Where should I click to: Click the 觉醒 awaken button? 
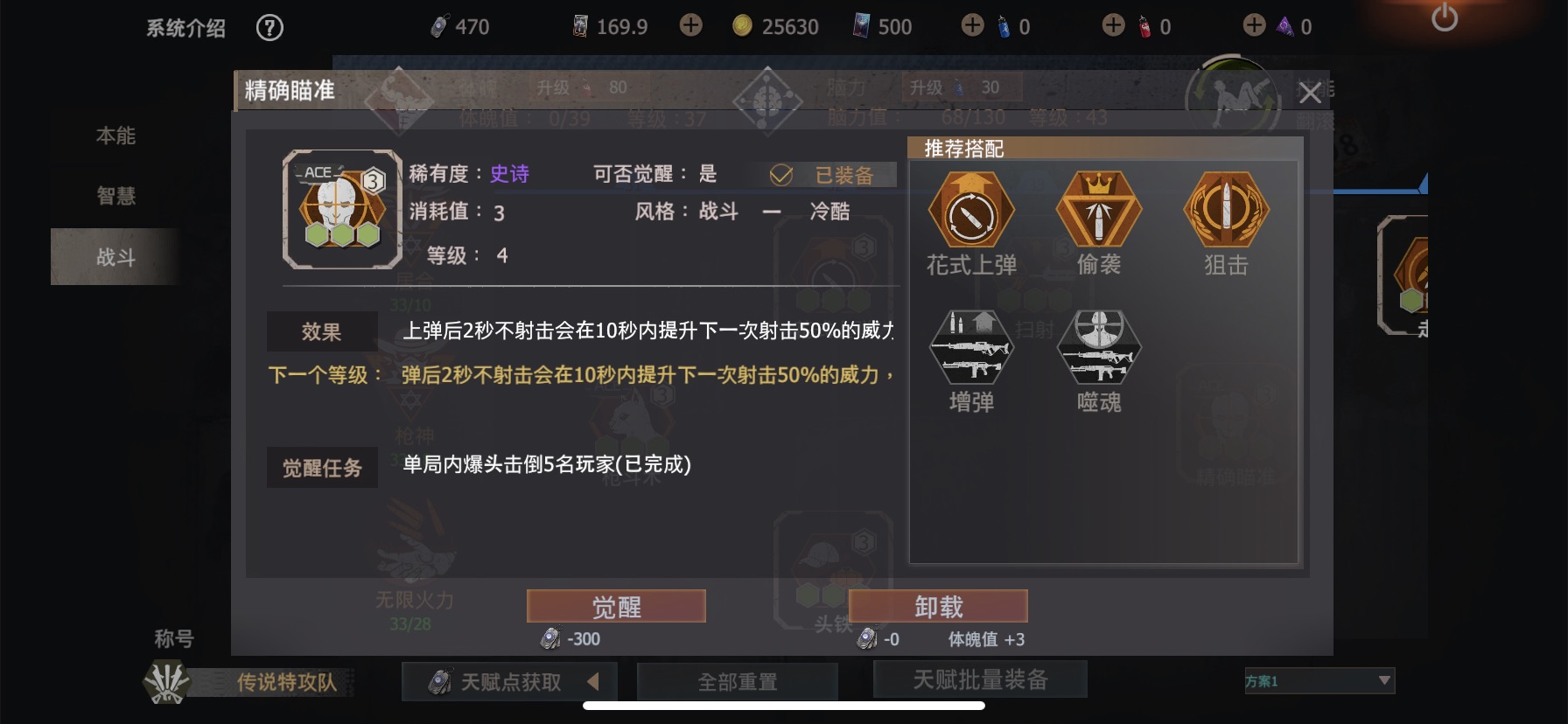[616, 606]
